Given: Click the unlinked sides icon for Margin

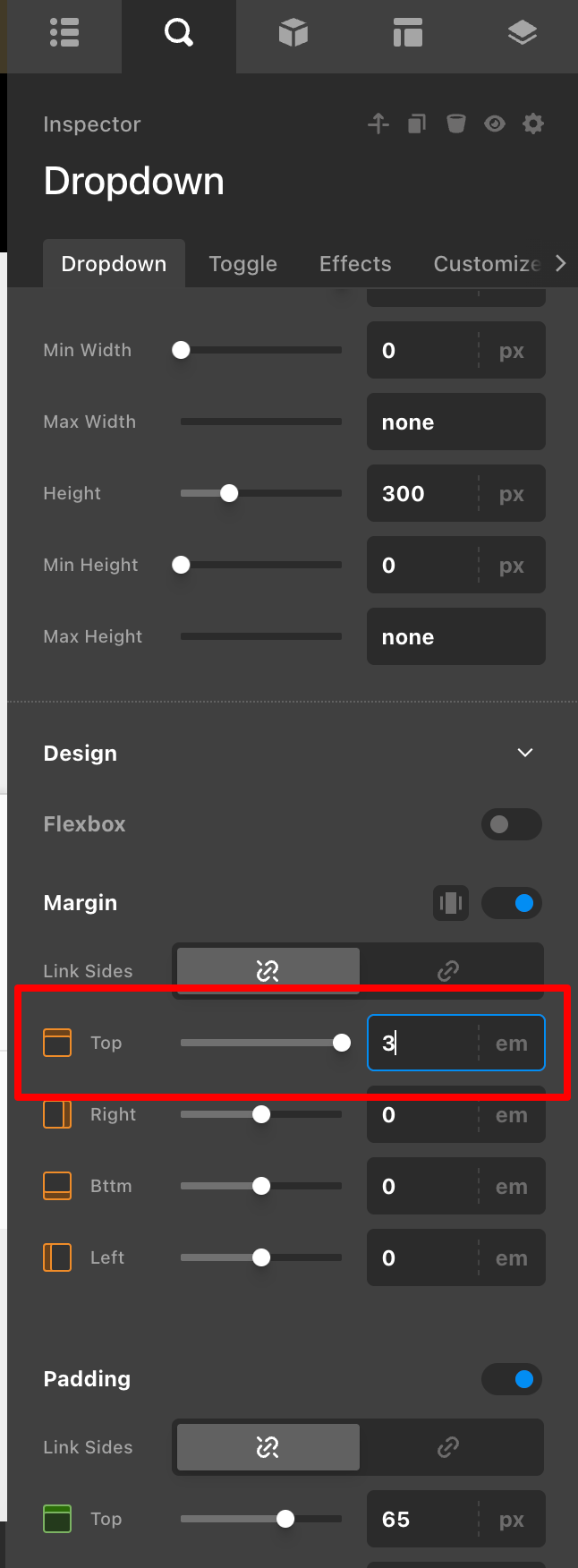Looking at the screenshot, I should [268, 970].
